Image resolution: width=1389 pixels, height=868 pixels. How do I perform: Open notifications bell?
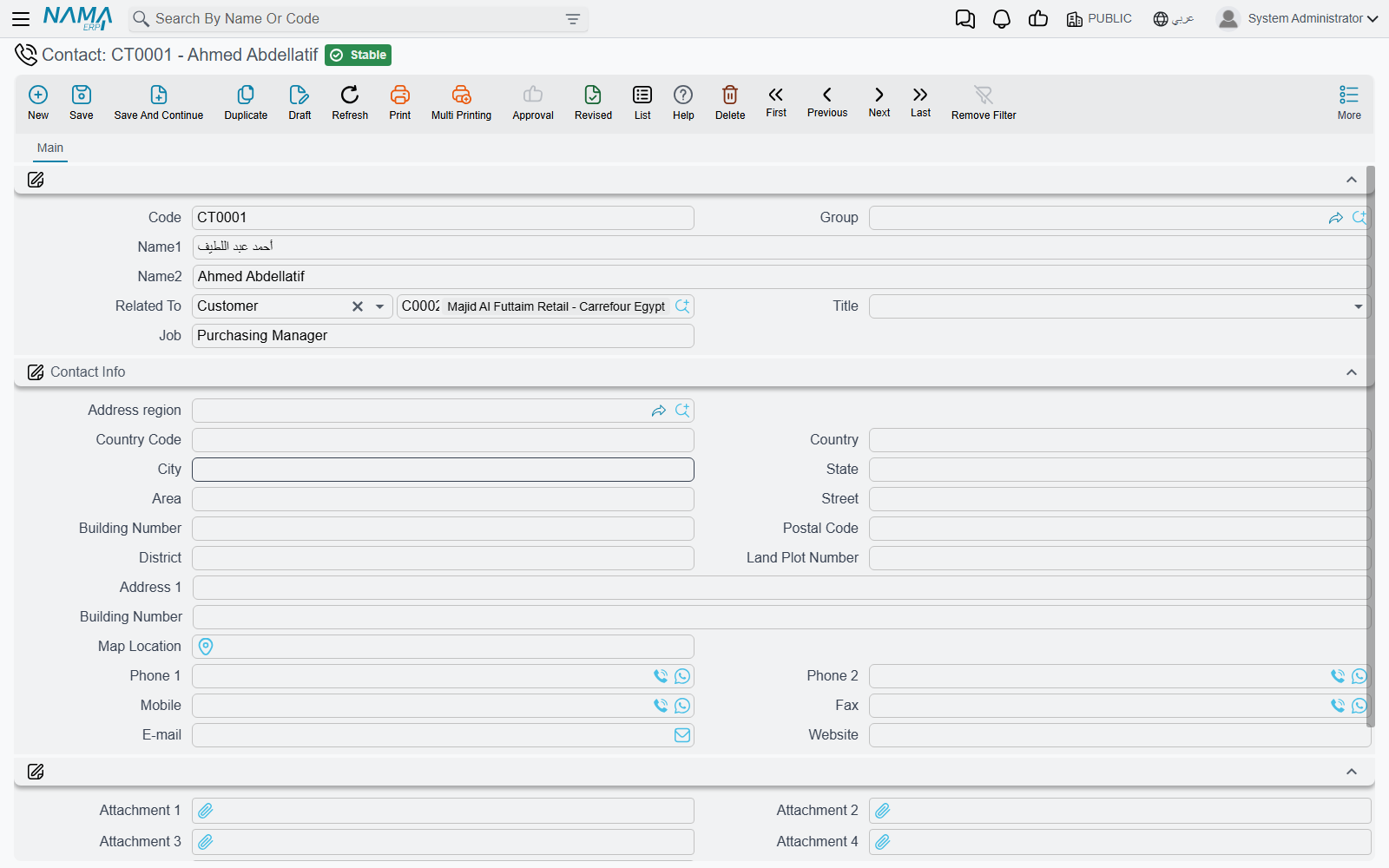1002,19
